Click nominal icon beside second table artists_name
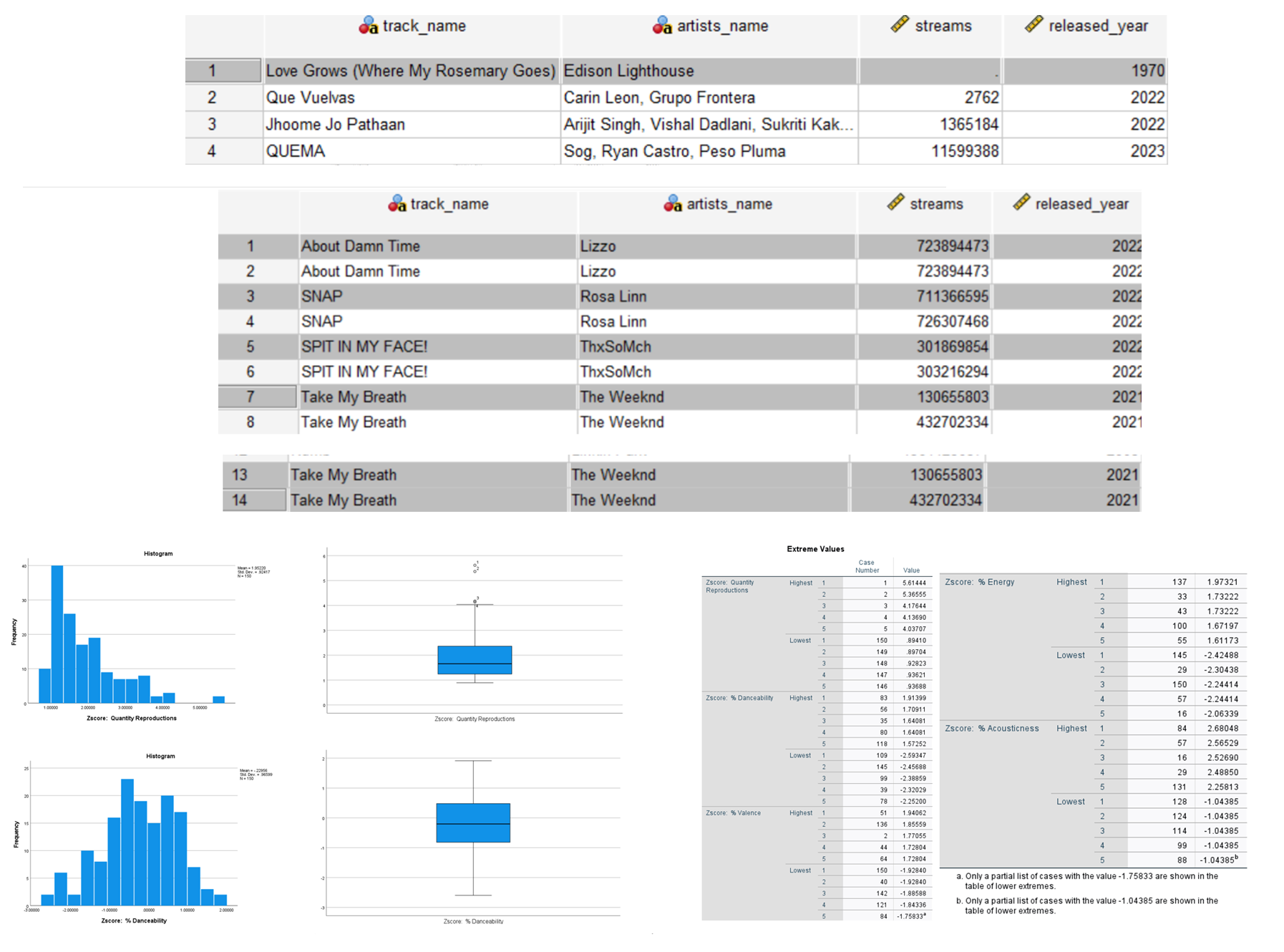This screenshot has height=952, width=1284. pos(672,204)
